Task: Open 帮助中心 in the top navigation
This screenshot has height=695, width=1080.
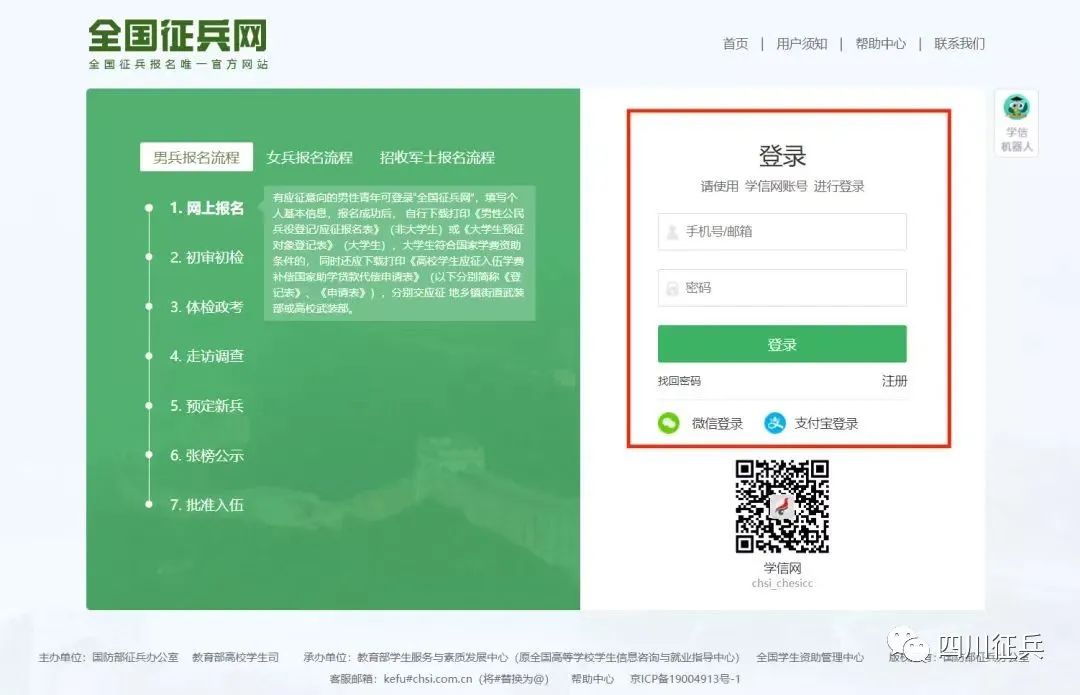Action: tap(880, 44)
